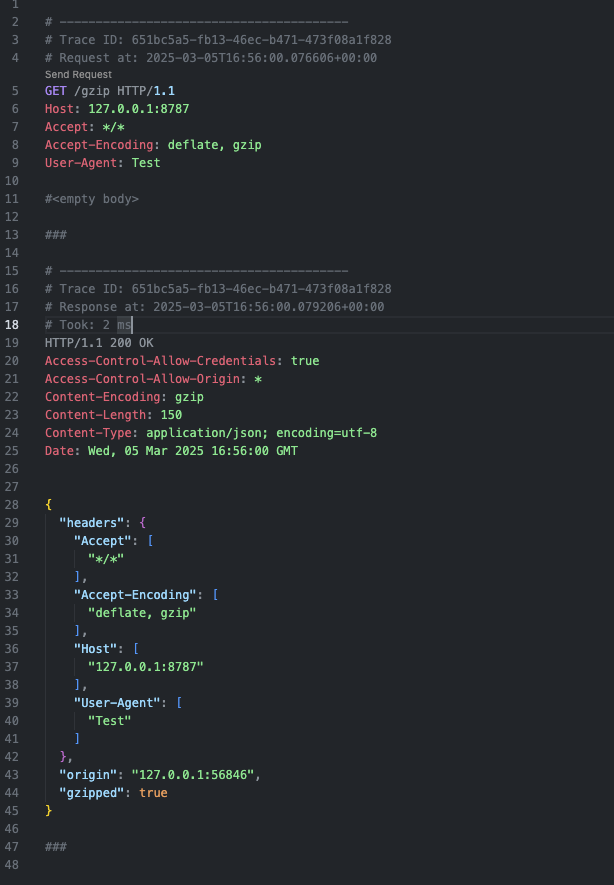This screenshot has width=614, height=885.
Task: Click the "headers" JSON key
Action: pos(92,523)
